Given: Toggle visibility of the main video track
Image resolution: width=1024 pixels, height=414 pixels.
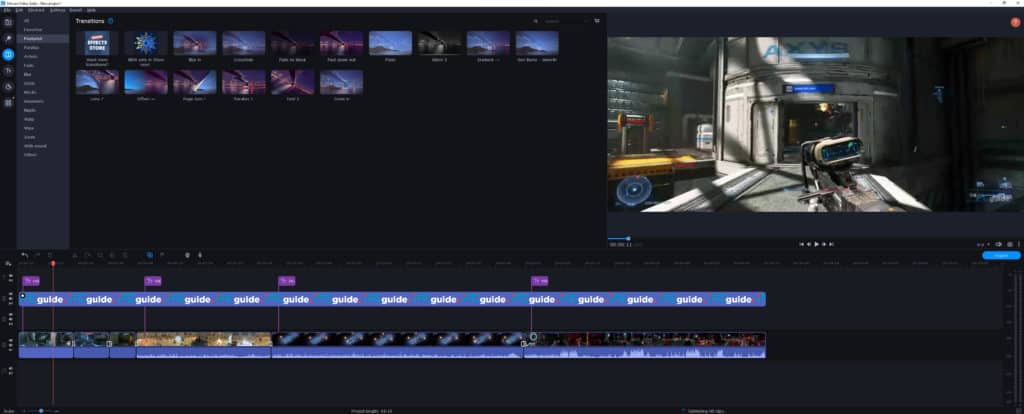Looking at the screenshot, I should [x=10, y=342].
